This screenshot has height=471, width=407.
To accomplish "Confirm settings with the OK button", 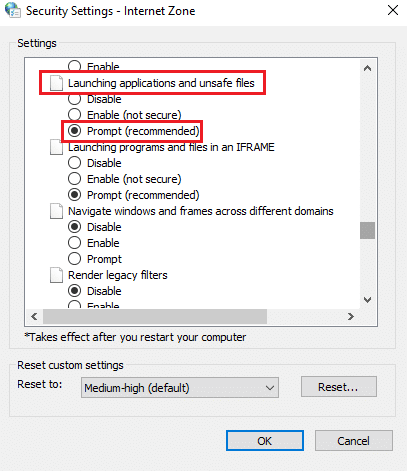I will click(265, 441).
